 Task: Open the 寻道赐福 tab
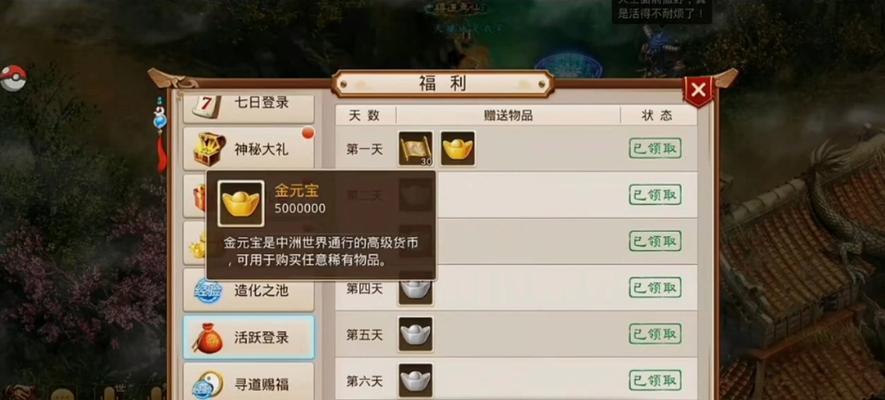[x=248, y=383]
